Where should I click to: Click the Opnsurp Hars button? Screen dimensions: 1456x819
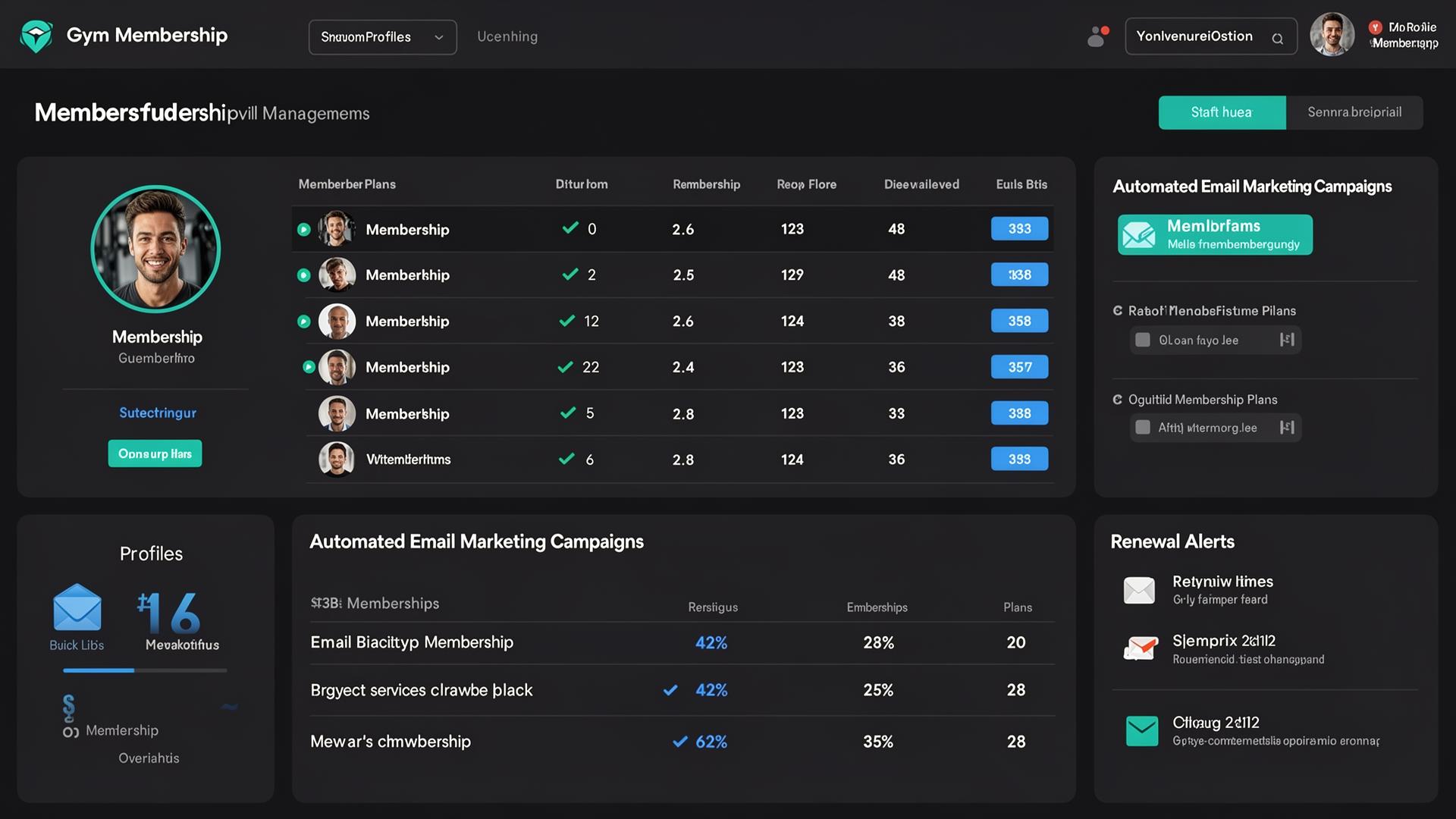[155, 453]
